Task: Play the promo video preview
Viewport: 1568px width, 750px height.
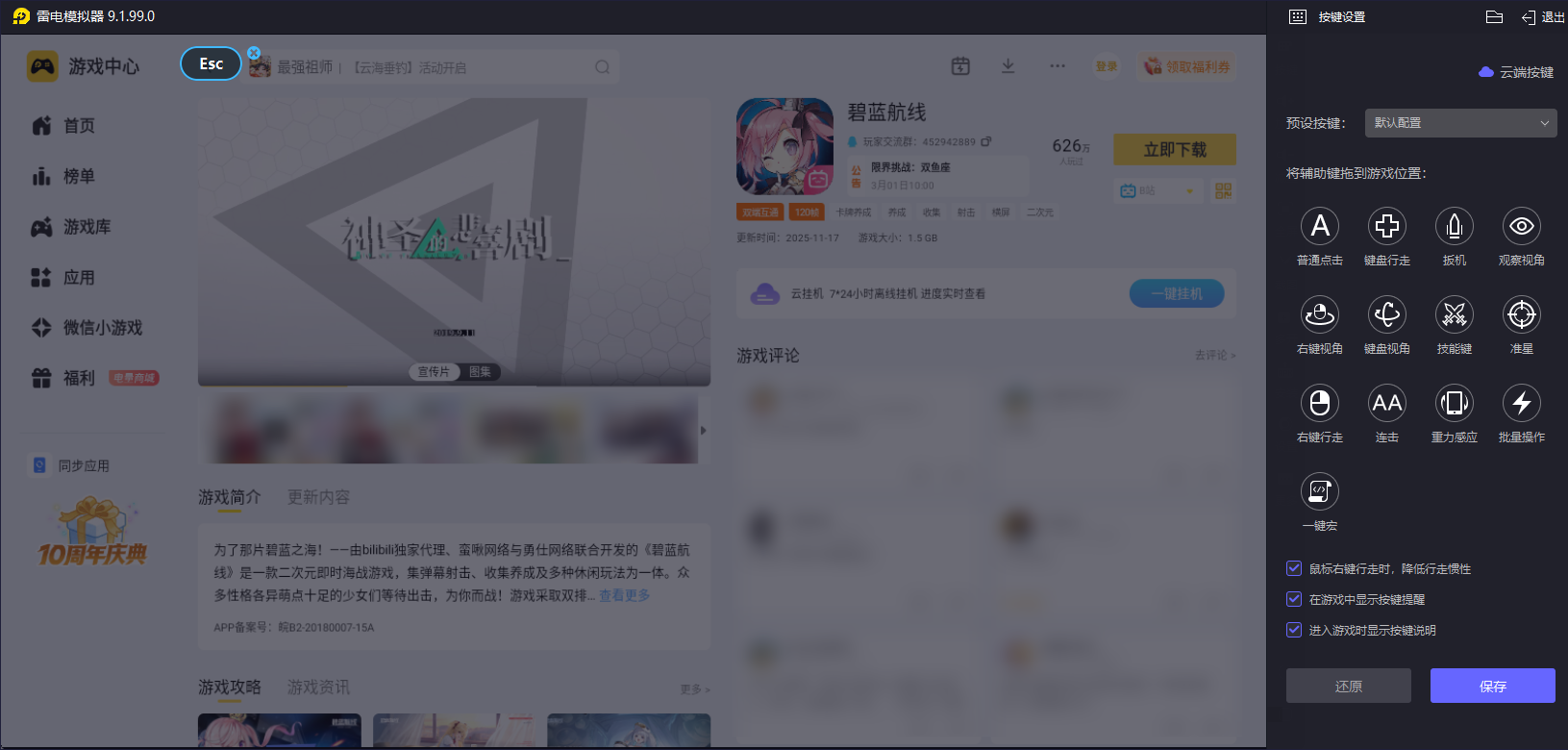Action: click(454, 242)
